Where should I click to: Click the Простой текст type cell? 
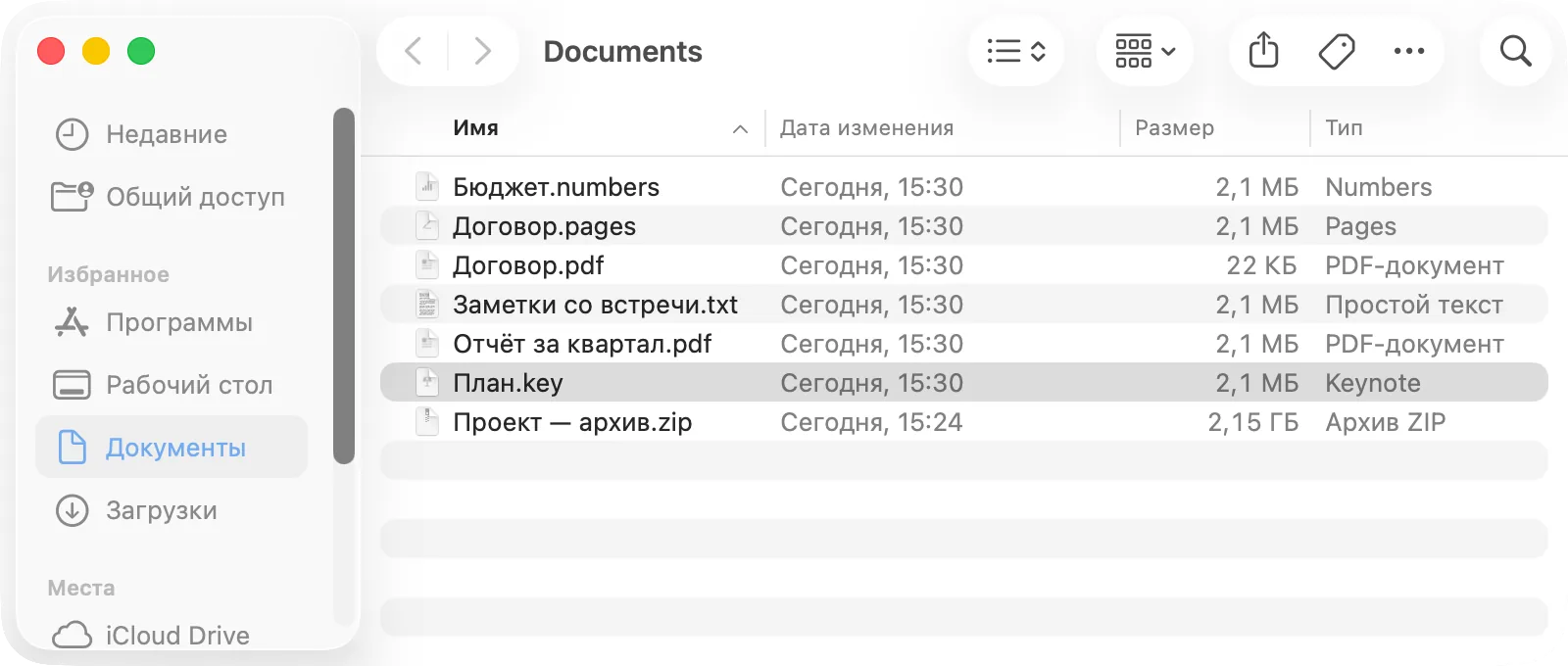click(x=1413, y=305)
